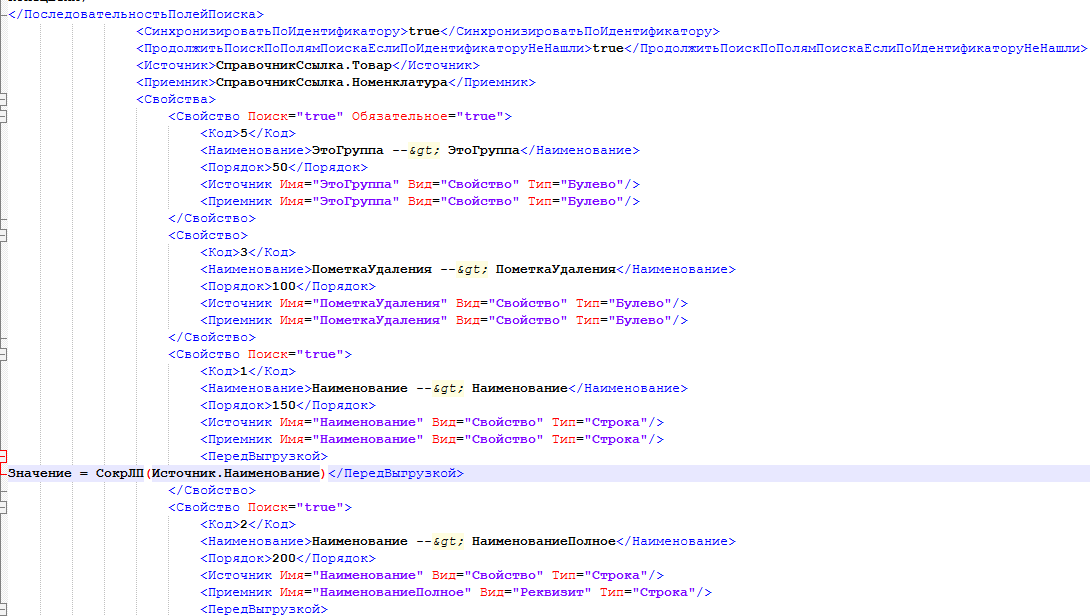Screen dimensions: 1090x616
Task: Click the Порядок value 50
Action: point(279,168)
